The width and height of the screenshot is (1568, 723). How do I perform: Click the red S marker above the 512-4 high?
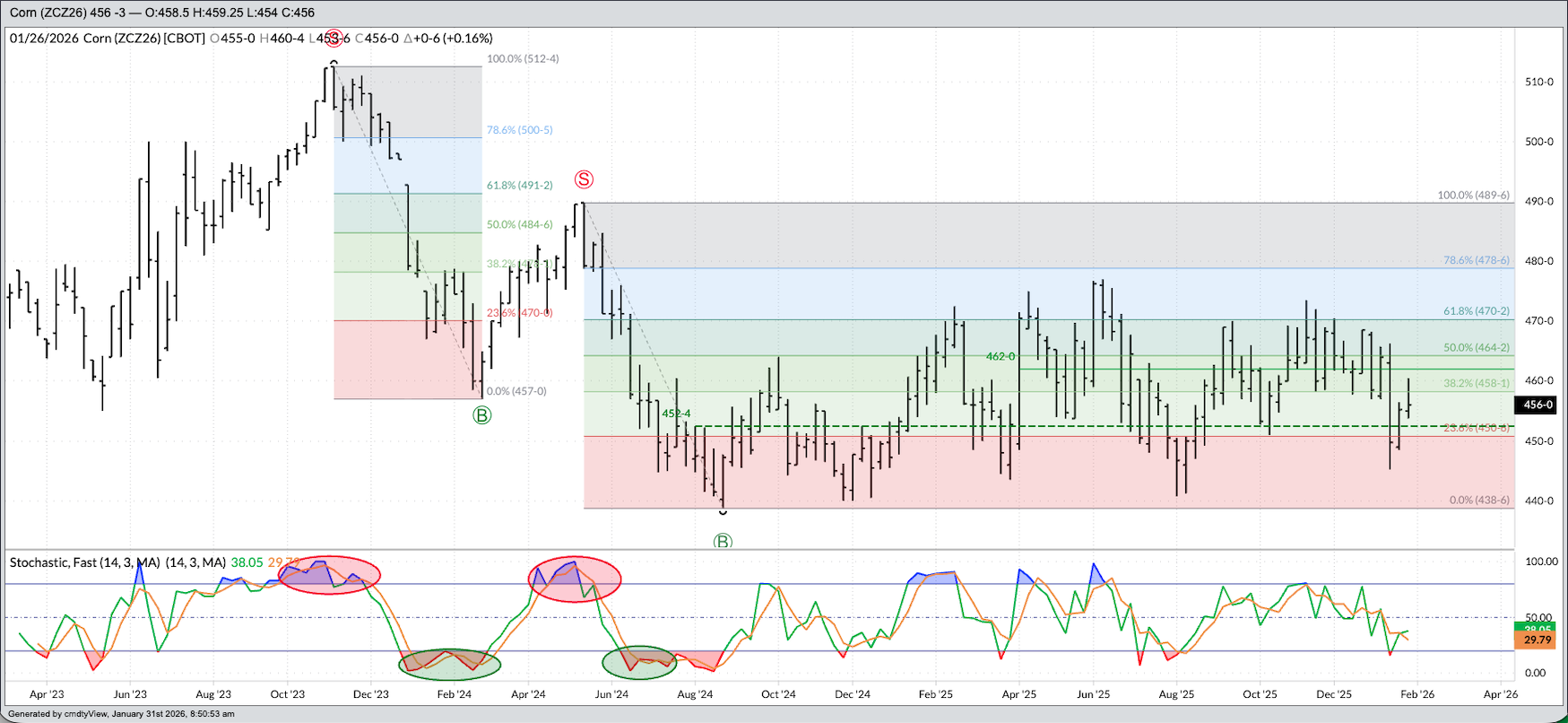click(334, 38)
